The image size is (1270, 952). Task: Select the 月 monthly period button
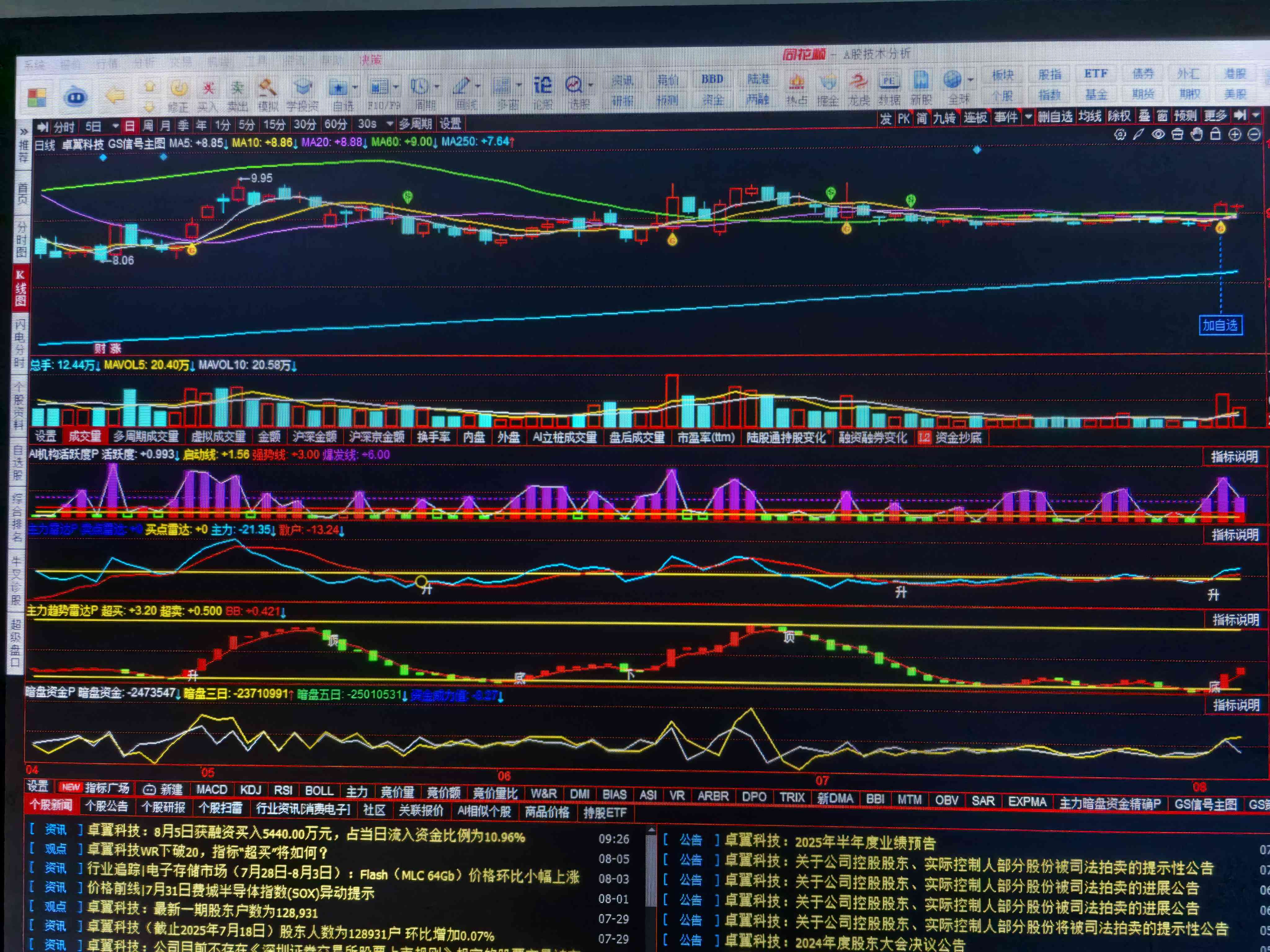165,126
